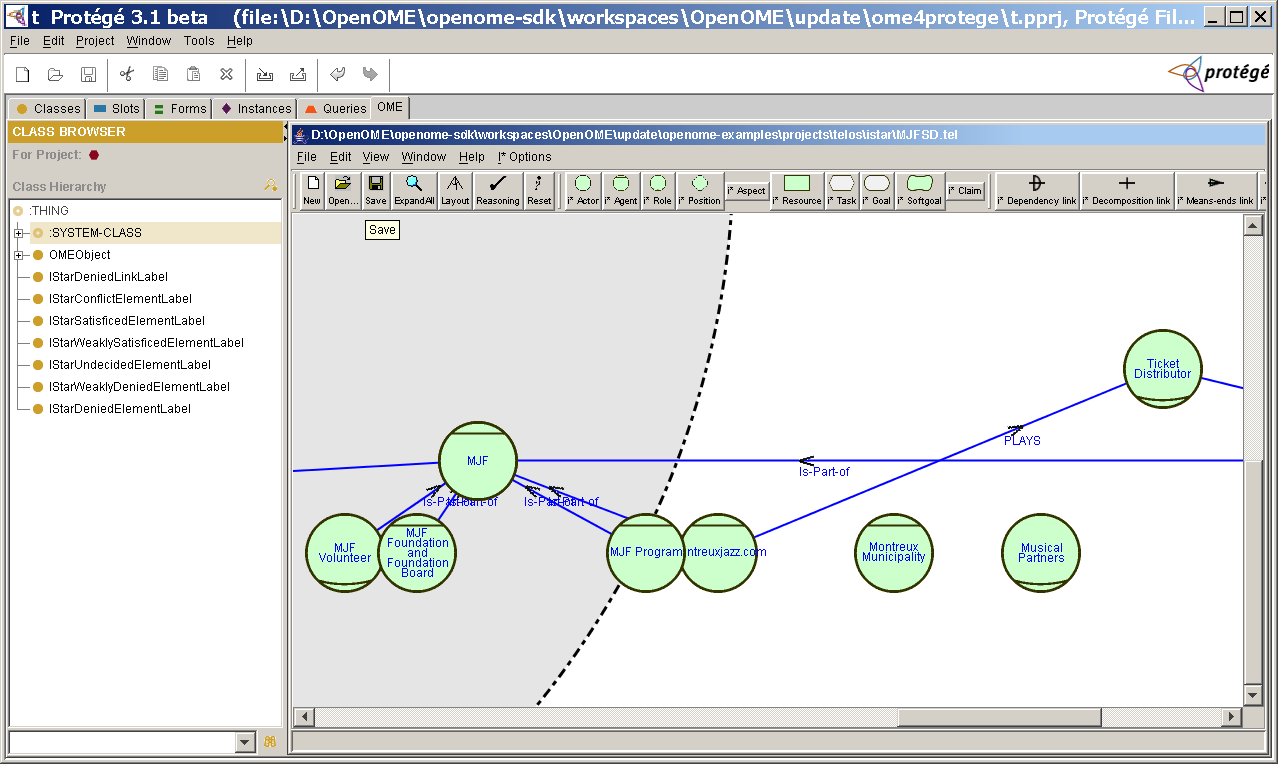Viewport: 1280px width, 773px height.
Task: Select the i* Actor tool
Action: click(x=583, y=190)
